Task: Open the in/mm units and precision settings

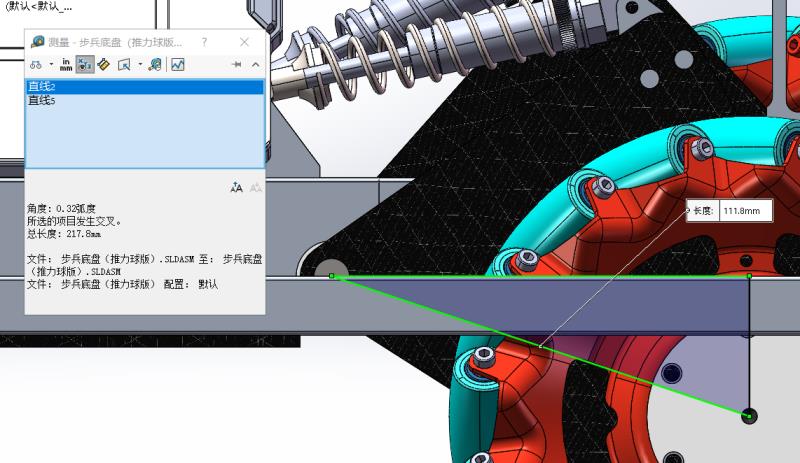Action: pos(66,65)
